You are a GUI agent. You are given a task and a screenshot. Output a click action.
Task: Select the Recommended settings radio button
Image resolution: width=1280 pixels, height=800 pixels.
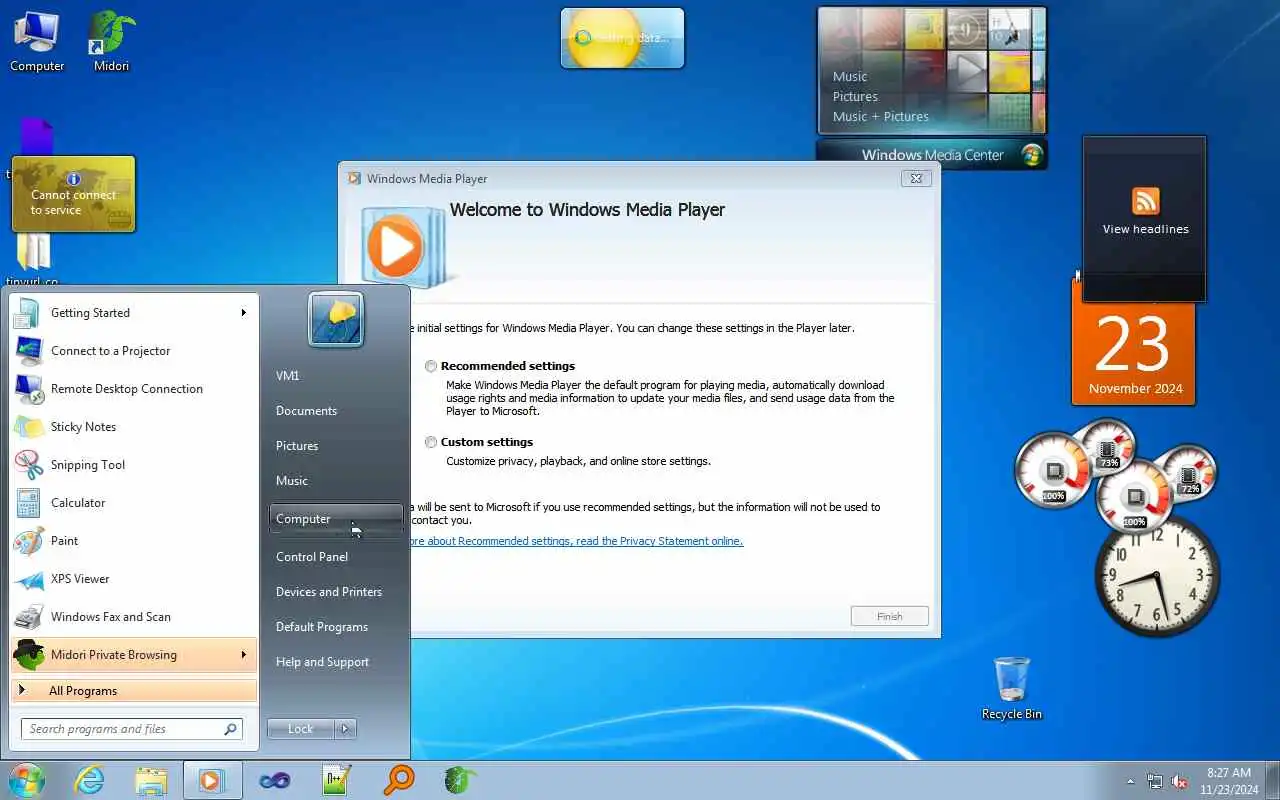click(x=431, y=366)
